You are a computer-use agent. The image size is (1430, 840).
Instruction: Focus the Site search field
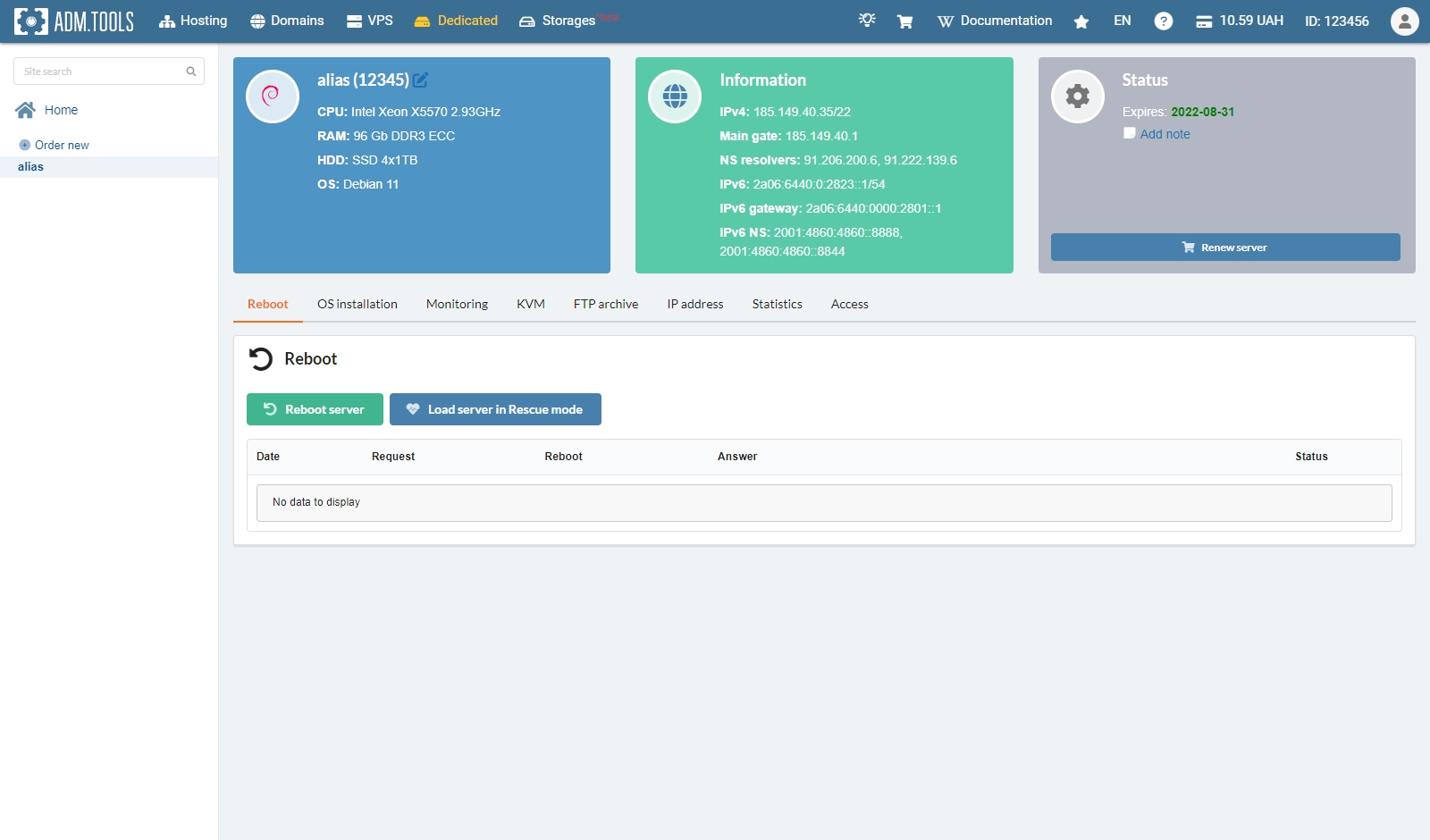[100, 71]
